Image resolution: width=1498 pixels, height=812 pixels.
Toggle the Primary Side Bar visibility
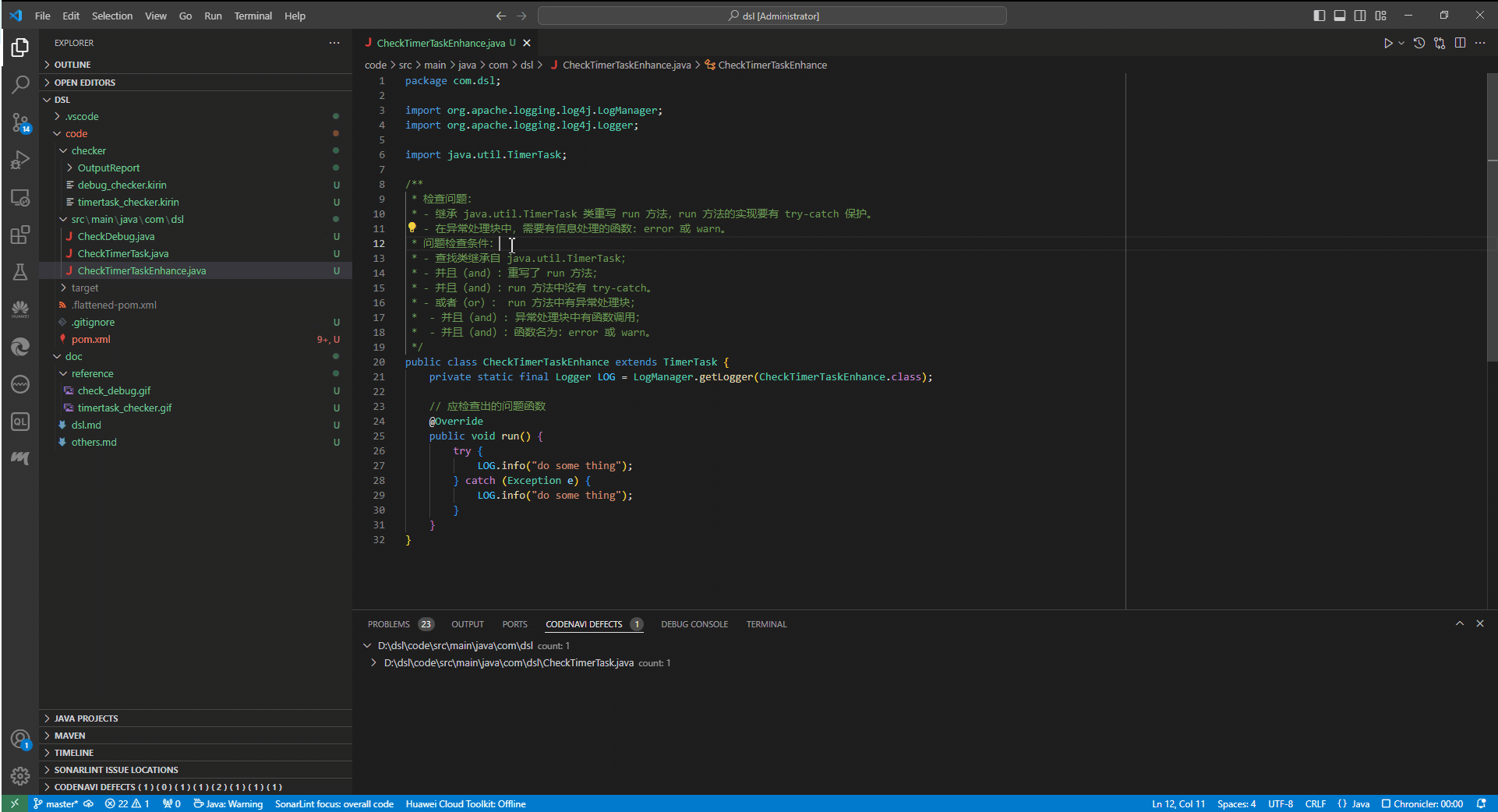pos(1319,16)
